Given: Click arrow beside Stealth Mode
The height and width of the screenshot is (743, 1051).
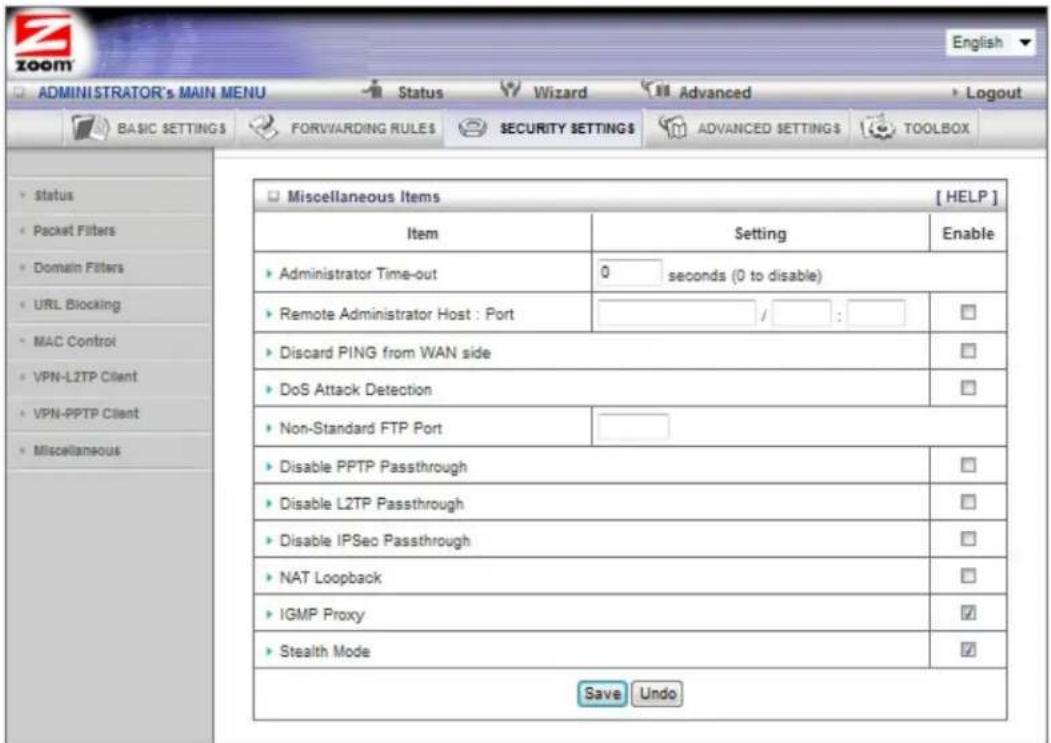Looking at the screenshot, I should point(269,651).
